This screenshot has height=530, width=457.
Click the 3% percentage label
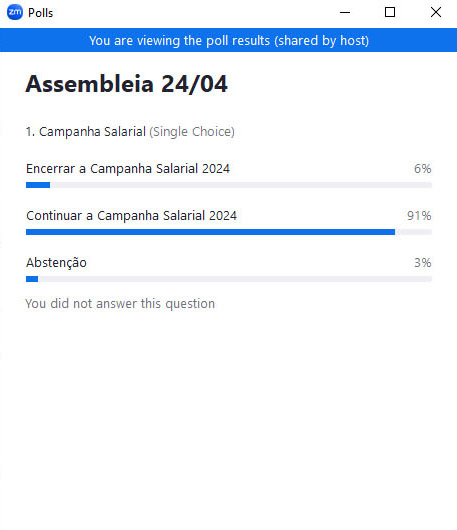point(423,263)
